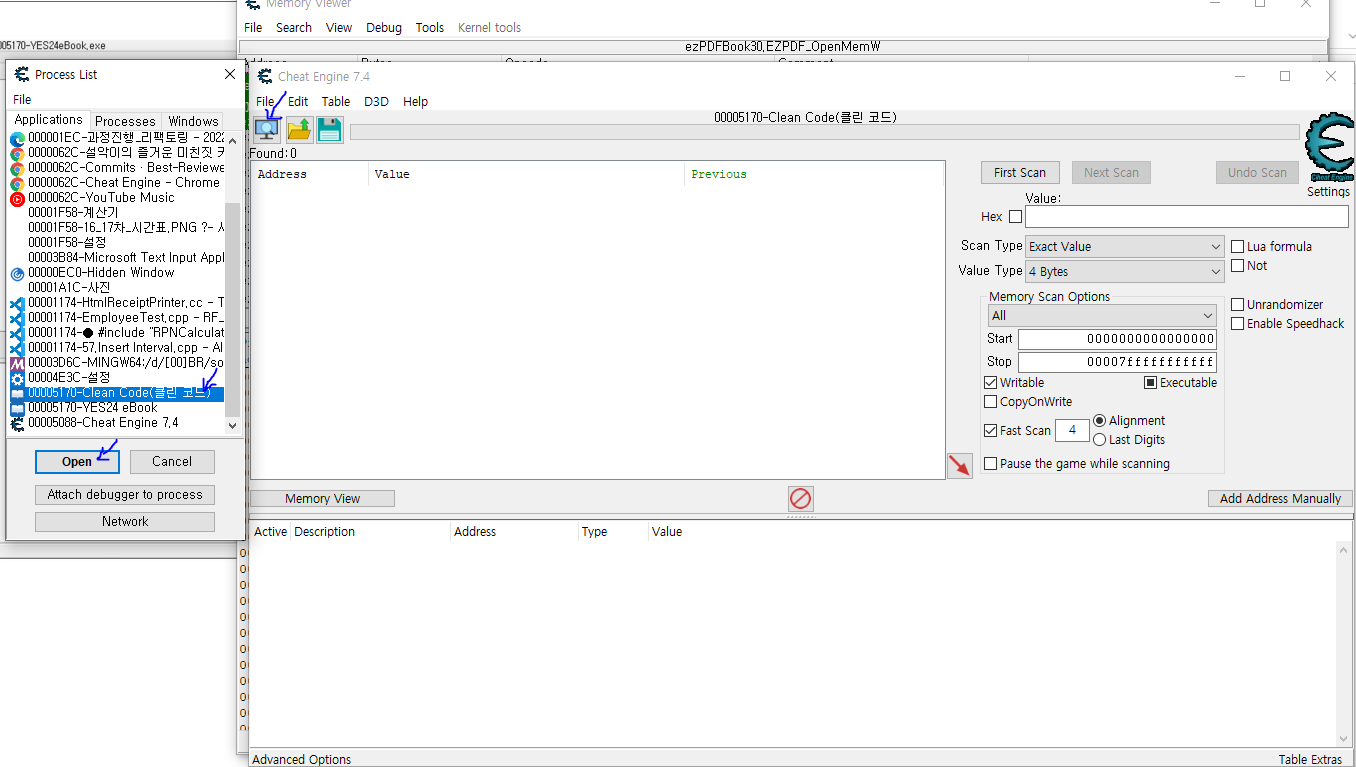Click the red arrow add-to-address-list icon

point(959,466)
